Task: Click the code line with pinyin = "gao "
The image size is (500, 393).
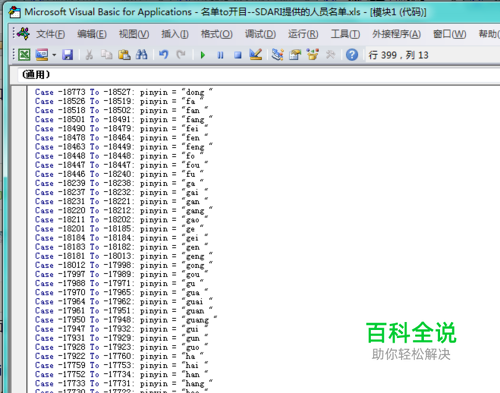Action: pos(122,220)
